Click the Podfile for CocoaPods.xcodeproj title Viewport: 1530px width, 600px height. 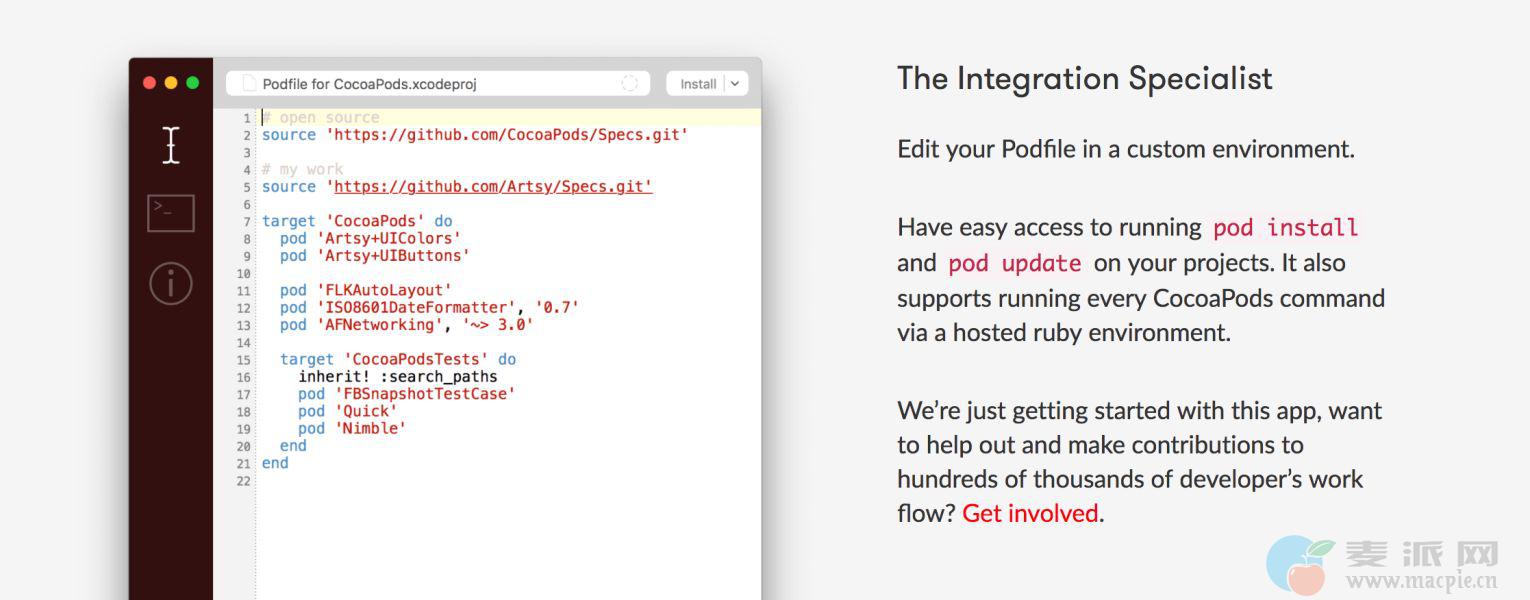tap(369, 84)
